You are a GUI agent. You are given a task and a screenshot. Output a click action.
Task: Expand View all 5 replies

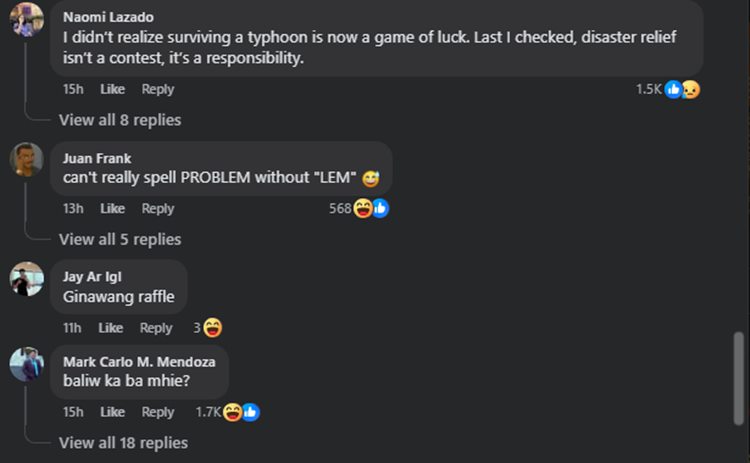pyautogui.click(x=120, y=239)
